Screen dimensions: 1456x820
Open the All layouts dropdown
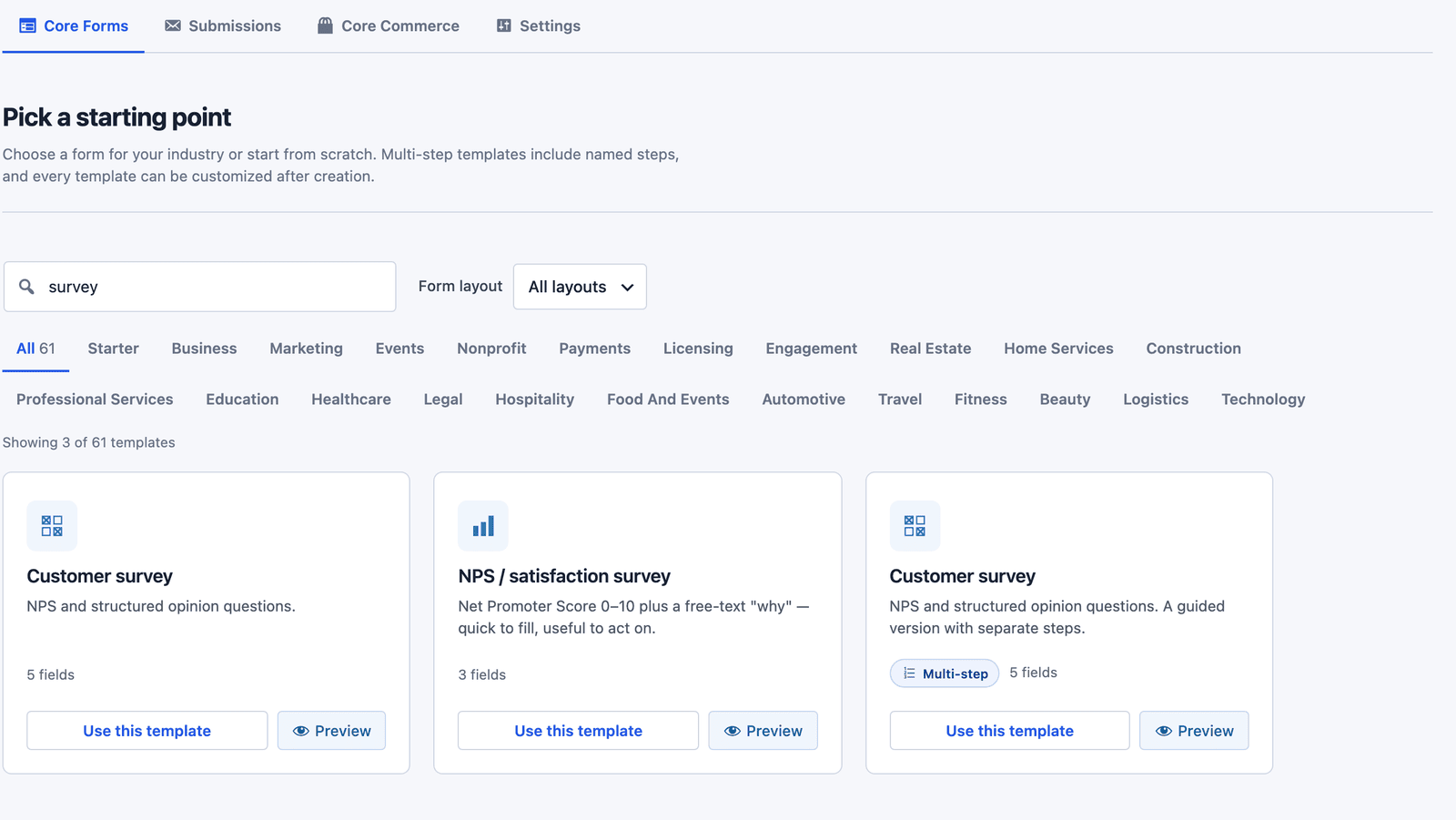[580, 287]
